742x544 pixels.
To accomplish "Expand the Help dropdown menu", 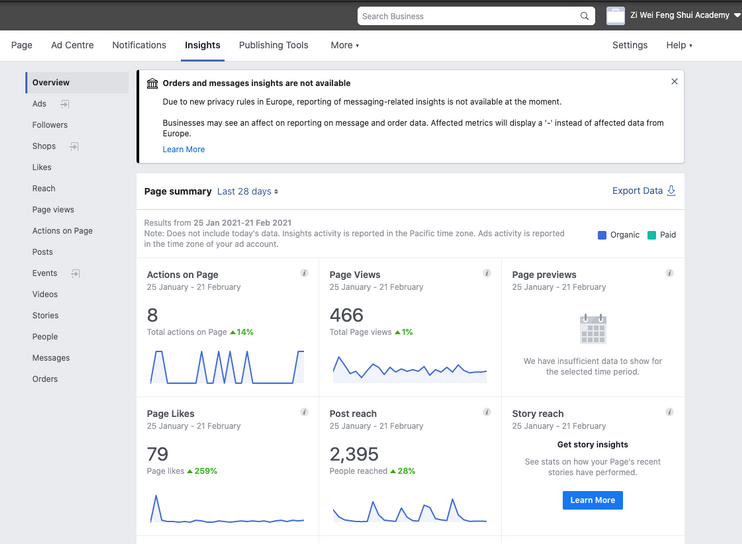I will 679,45.
